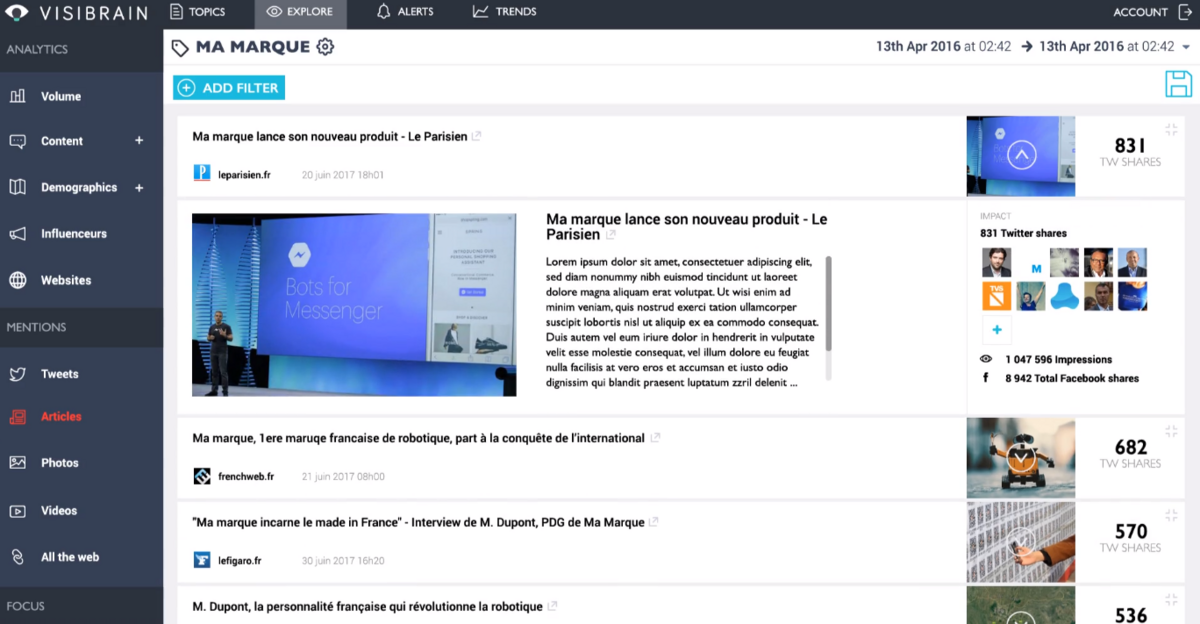Screen dimensions: 1200x624
Task: Click the orange TV5 sharer avatar
Action: pyautogui.click(x=996, y=296)
